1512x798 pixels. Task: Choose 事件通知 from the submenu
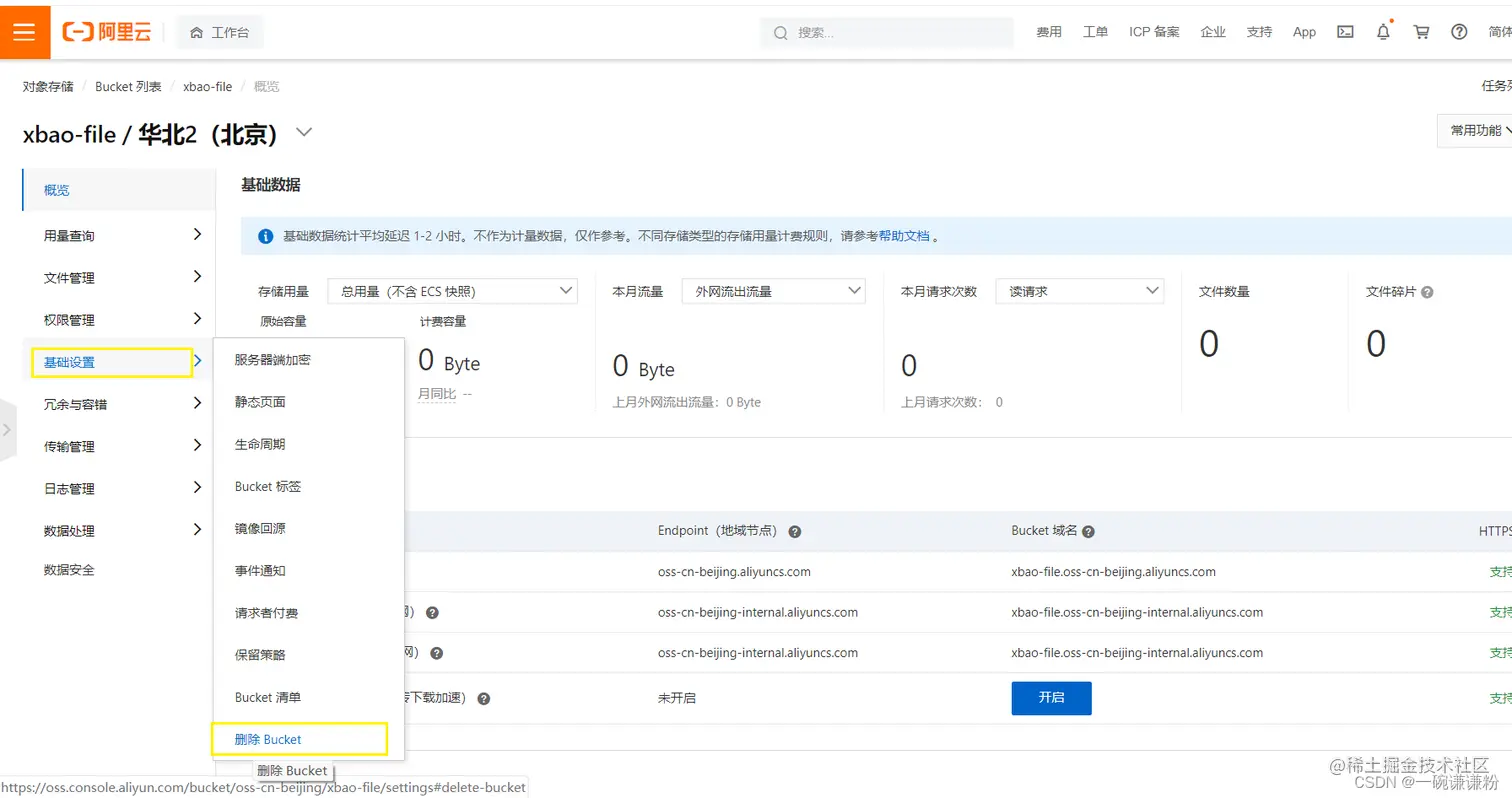(260, 571)
